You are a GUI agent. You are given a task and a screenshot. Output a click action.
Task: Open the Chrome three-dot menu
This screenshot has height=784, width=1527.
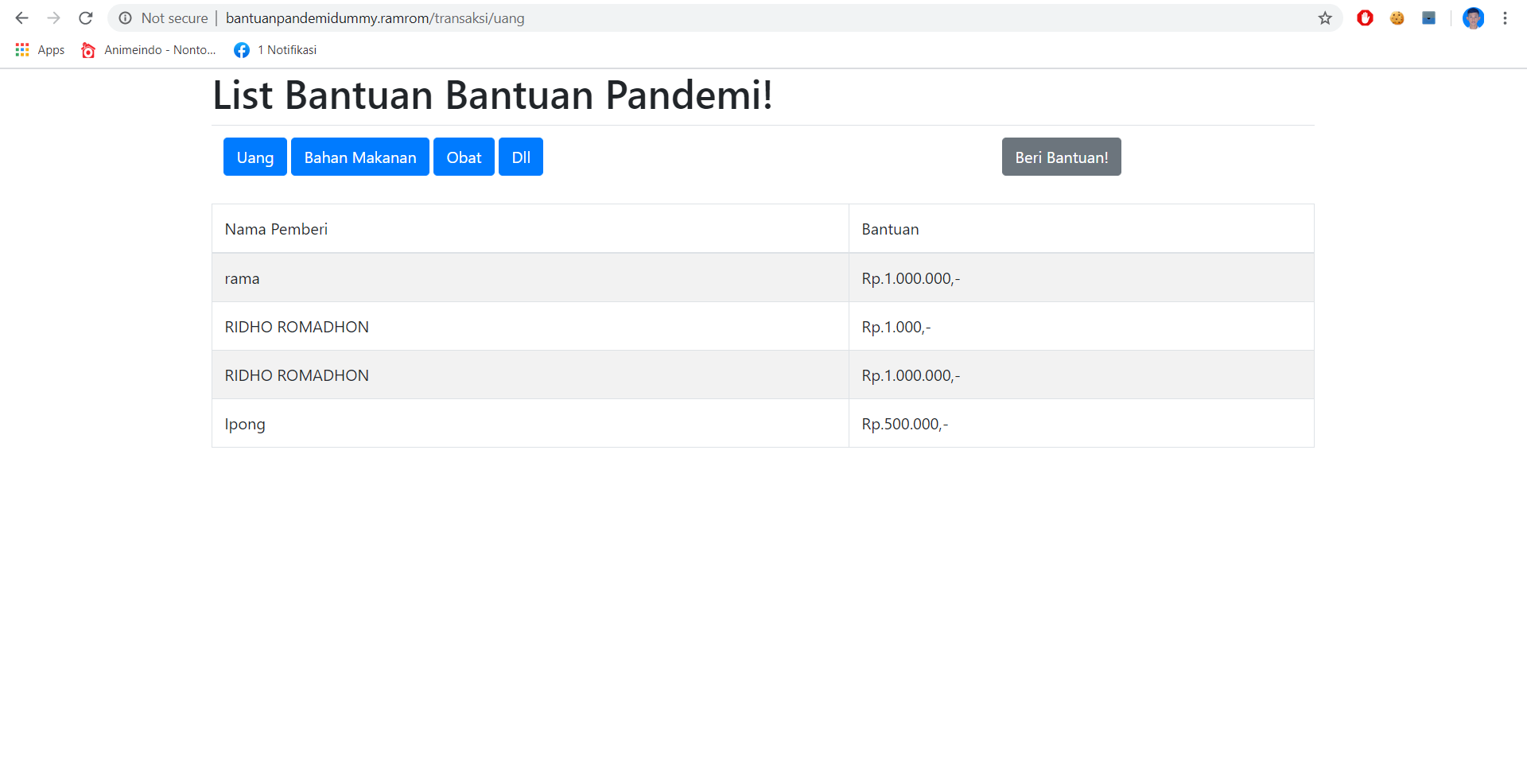(x=1505, y=17)
